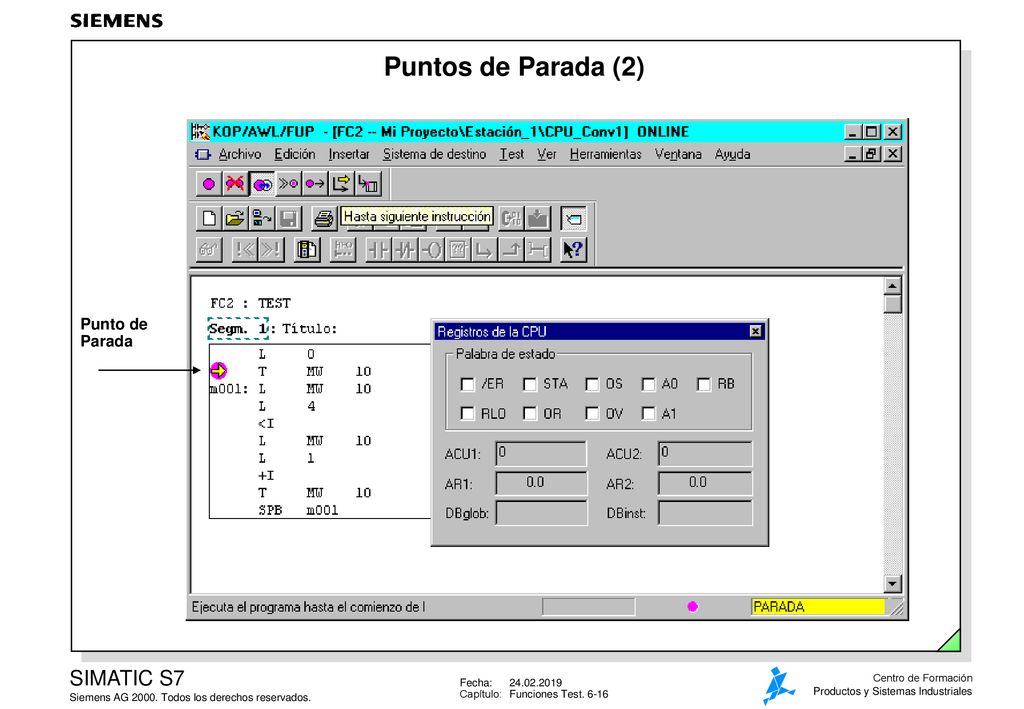Open the Ventana menu
The image size is (1024, 709).
point(678,155)
